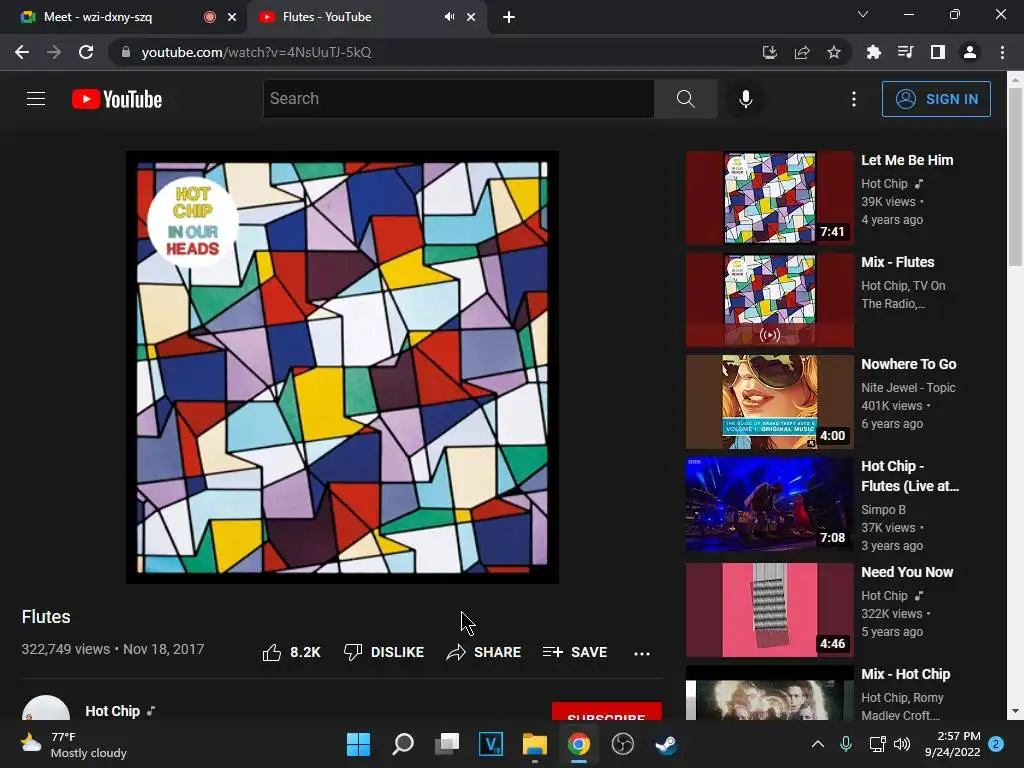Open the YouTube guide hamburger menu
The width and height of the screenshot is (1024, 768).
pos(36,99)
